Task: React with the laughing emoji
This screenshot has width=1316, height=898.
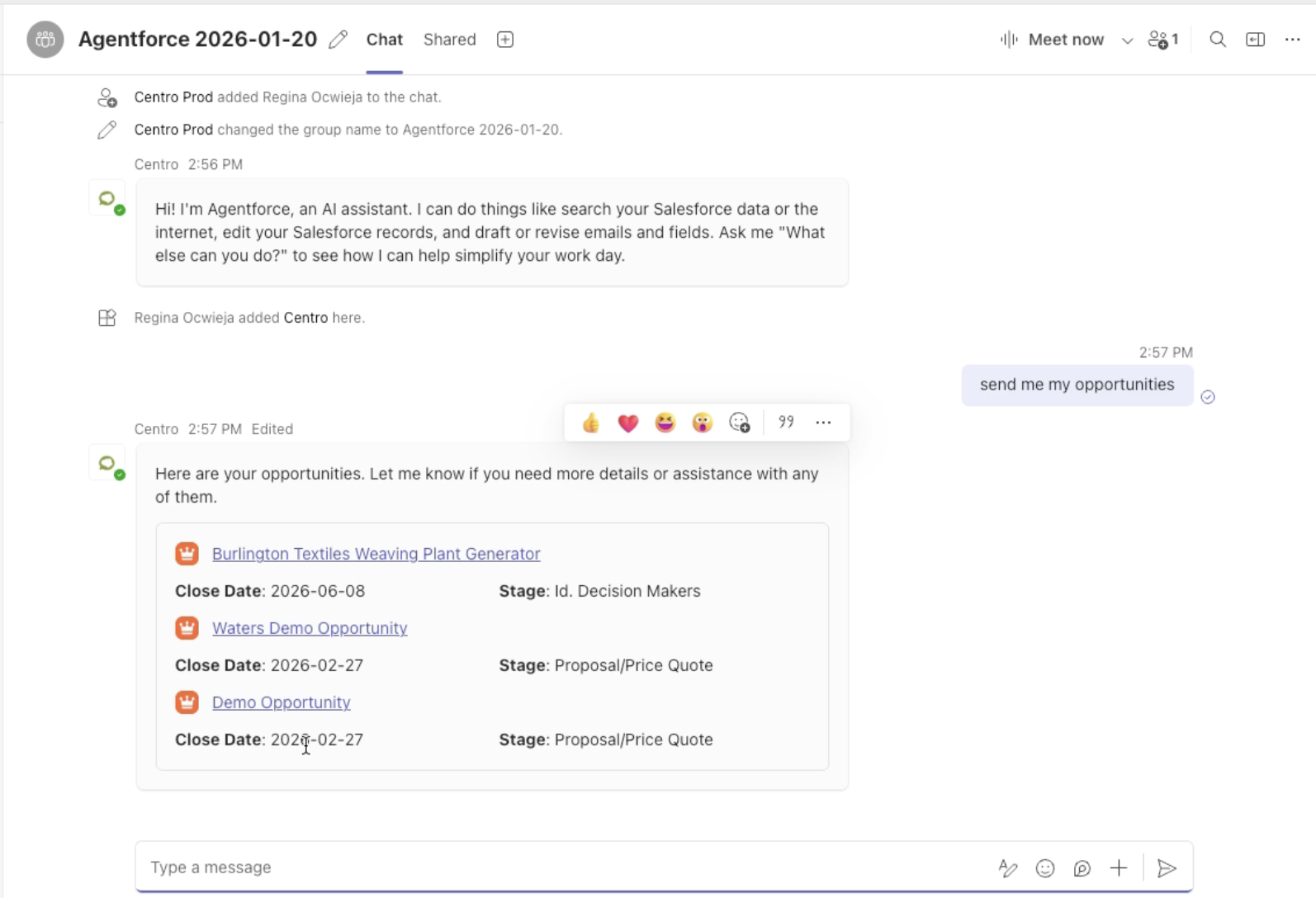Action: coord(665,423)
